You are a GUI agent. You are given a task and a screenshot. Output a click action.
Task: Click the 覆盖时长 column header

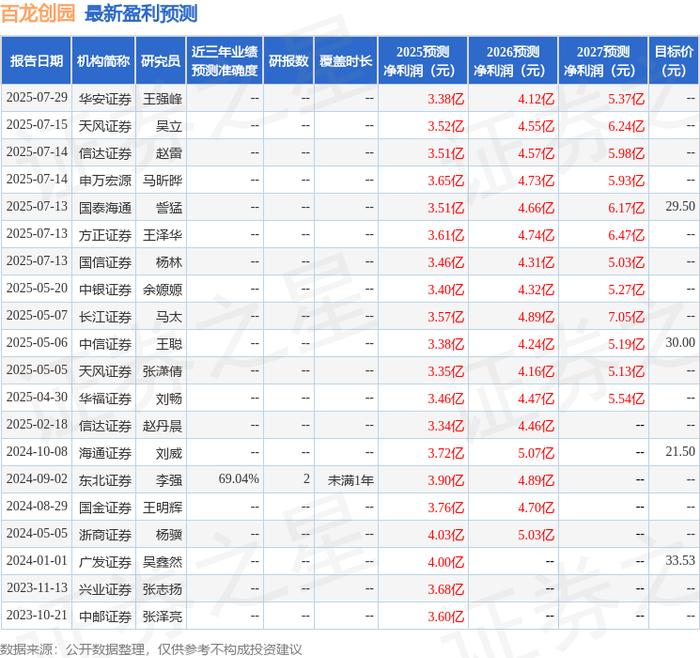tap(346, 61)
